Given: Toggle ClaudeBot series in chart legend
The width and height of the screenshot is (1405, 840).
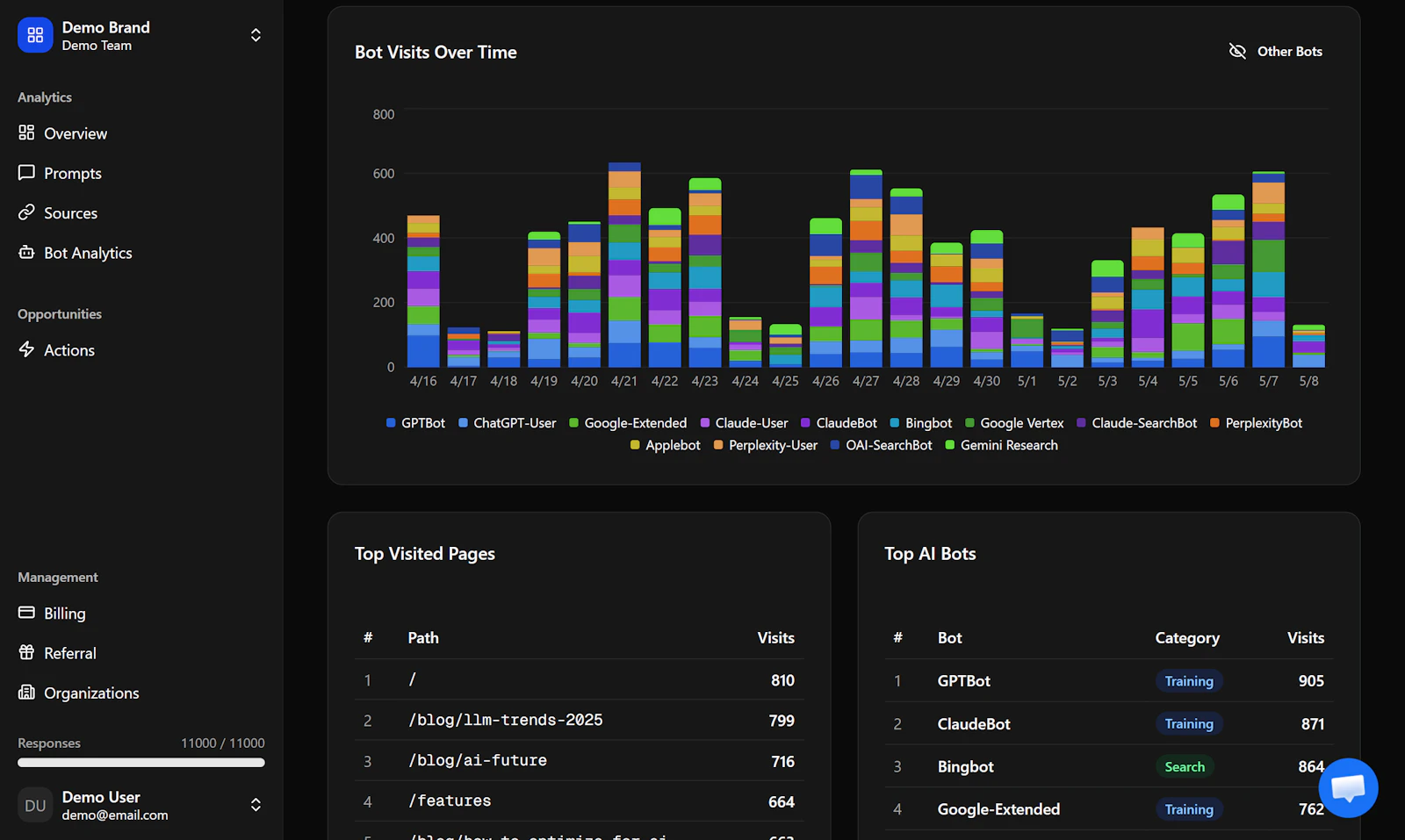Looking at the screenshot, I should tap(839, 423).
